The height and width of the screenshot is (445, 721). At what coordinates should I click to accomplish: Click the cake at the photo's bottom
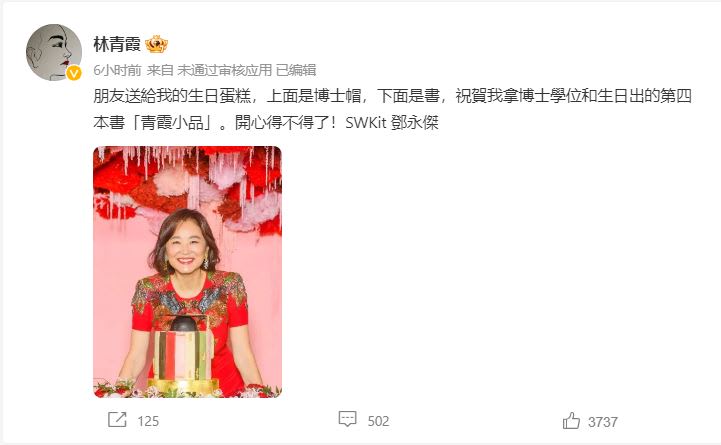click(x=183, y=355)
